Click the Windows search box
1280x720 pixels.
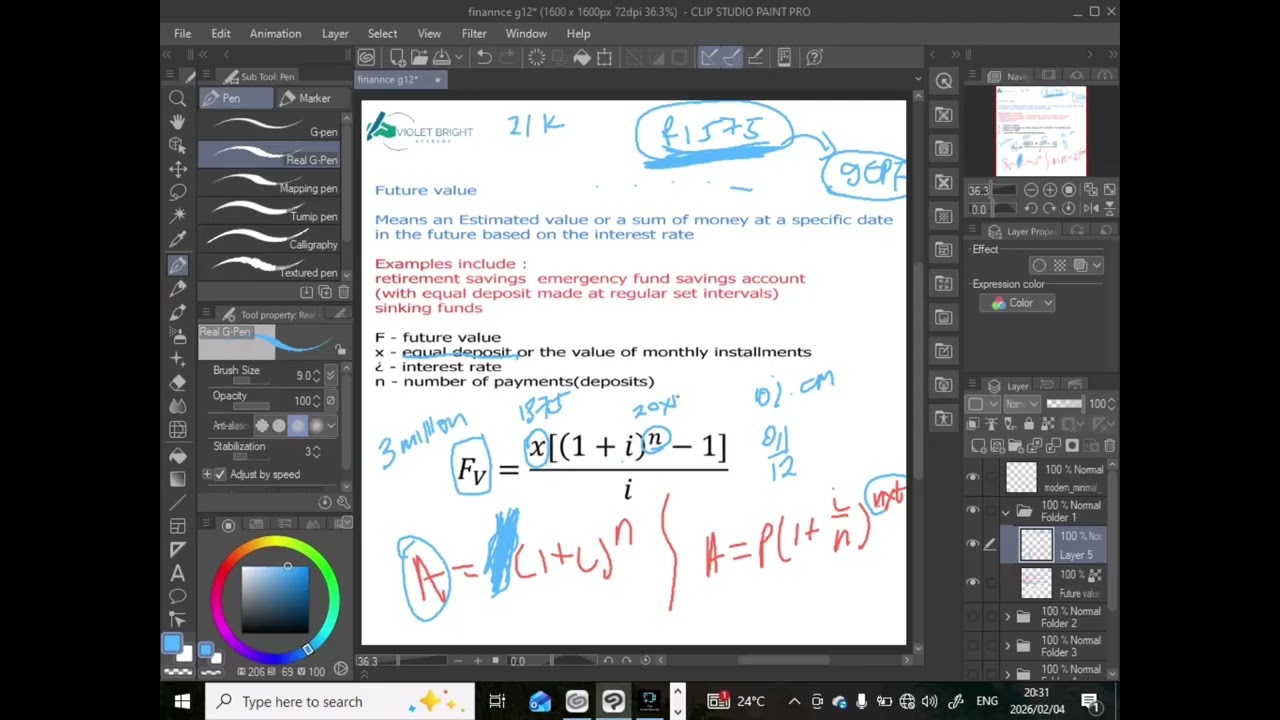pos(340,701)
